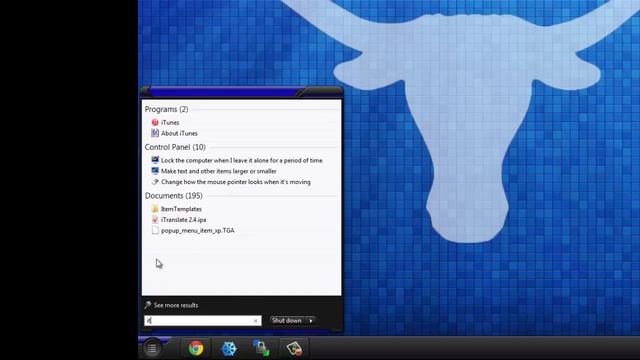Screen dimensions: 640x360
Task: Click the mouse pointer settings icon
Action: coord(155,182)
